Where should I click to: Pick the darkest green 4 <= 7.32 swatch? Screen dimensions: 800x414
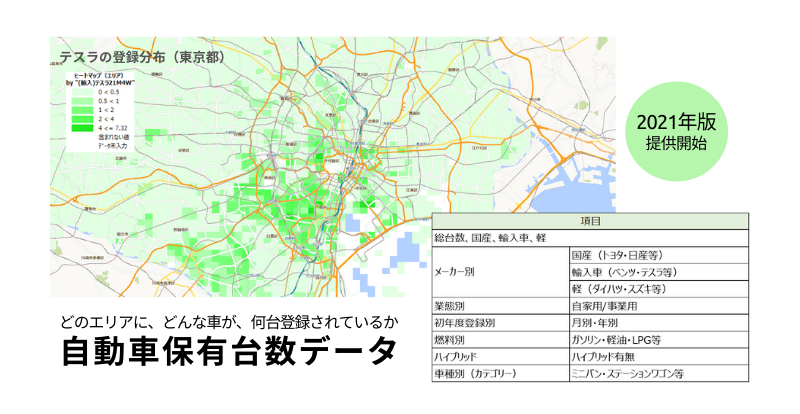tap(82, 128)
